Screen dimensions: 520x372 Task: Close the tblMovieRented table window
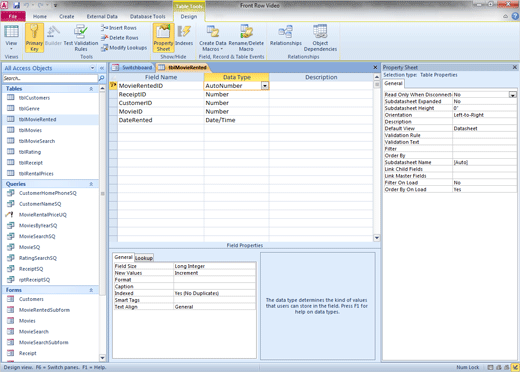coord(375,67)
